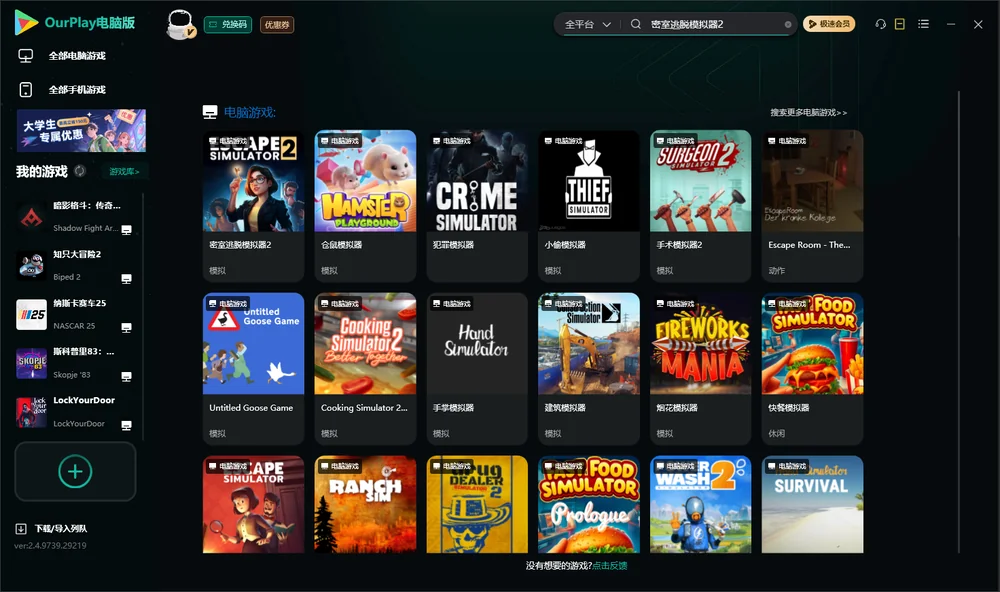Open the 游戏库> link
This screenshot has height=592, width=1000.
pyautogui.click(x=124, y=172)
